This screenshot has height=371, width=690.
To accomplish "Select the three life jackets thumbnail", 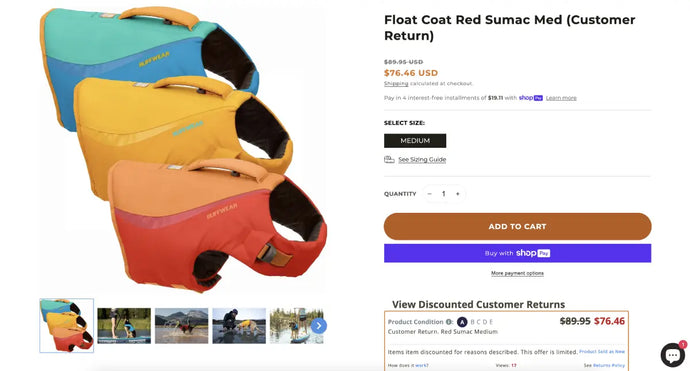I will coord(66,326).
